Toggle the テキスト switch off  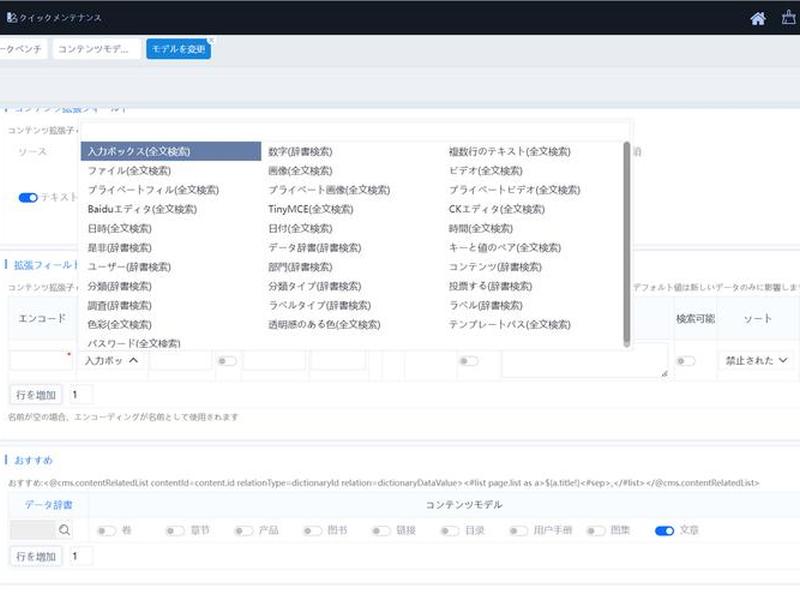point(28,197)
